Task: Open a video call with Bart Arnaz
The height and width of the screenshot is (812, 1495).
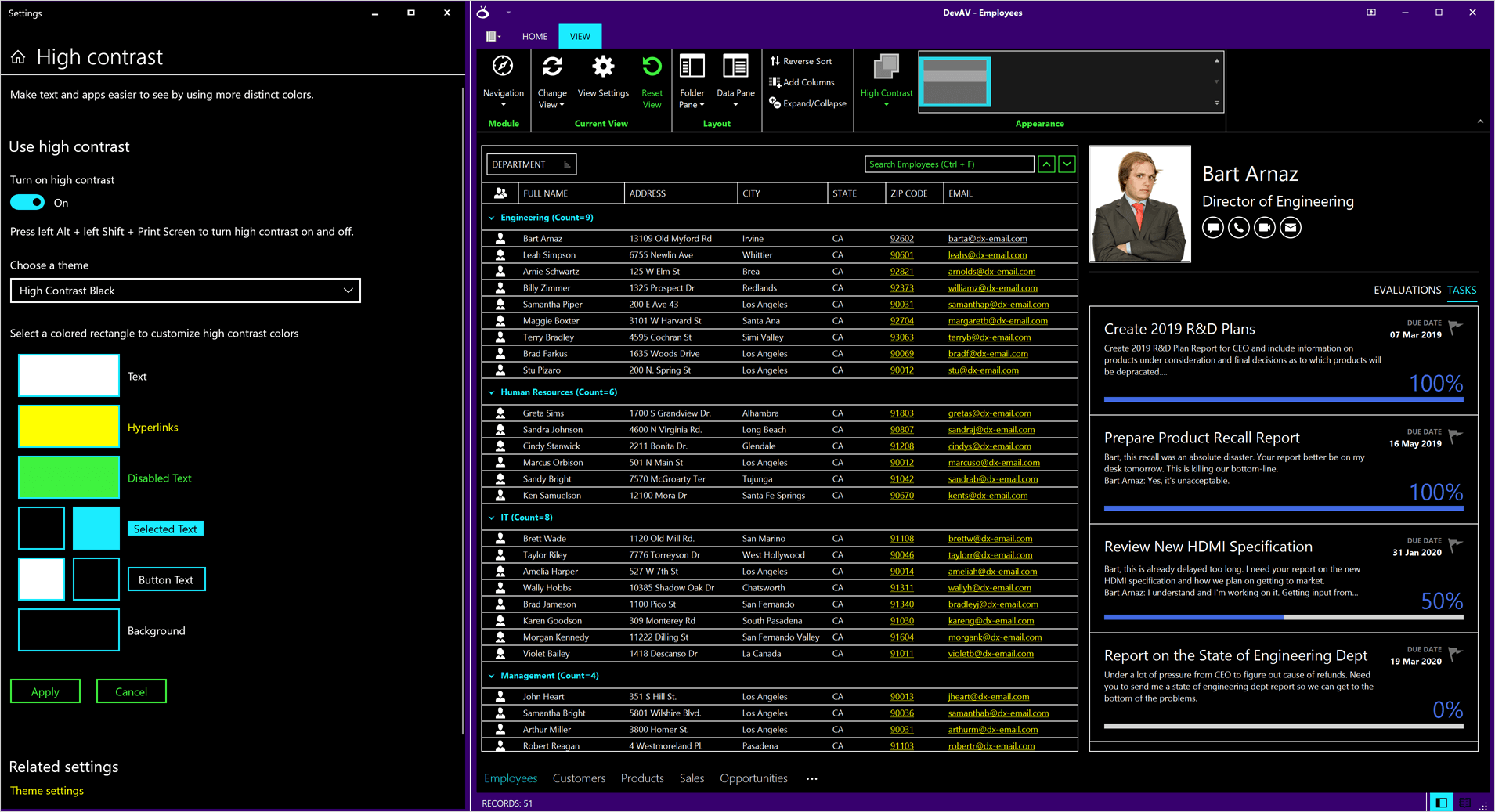Action: tap(1264, 227)
